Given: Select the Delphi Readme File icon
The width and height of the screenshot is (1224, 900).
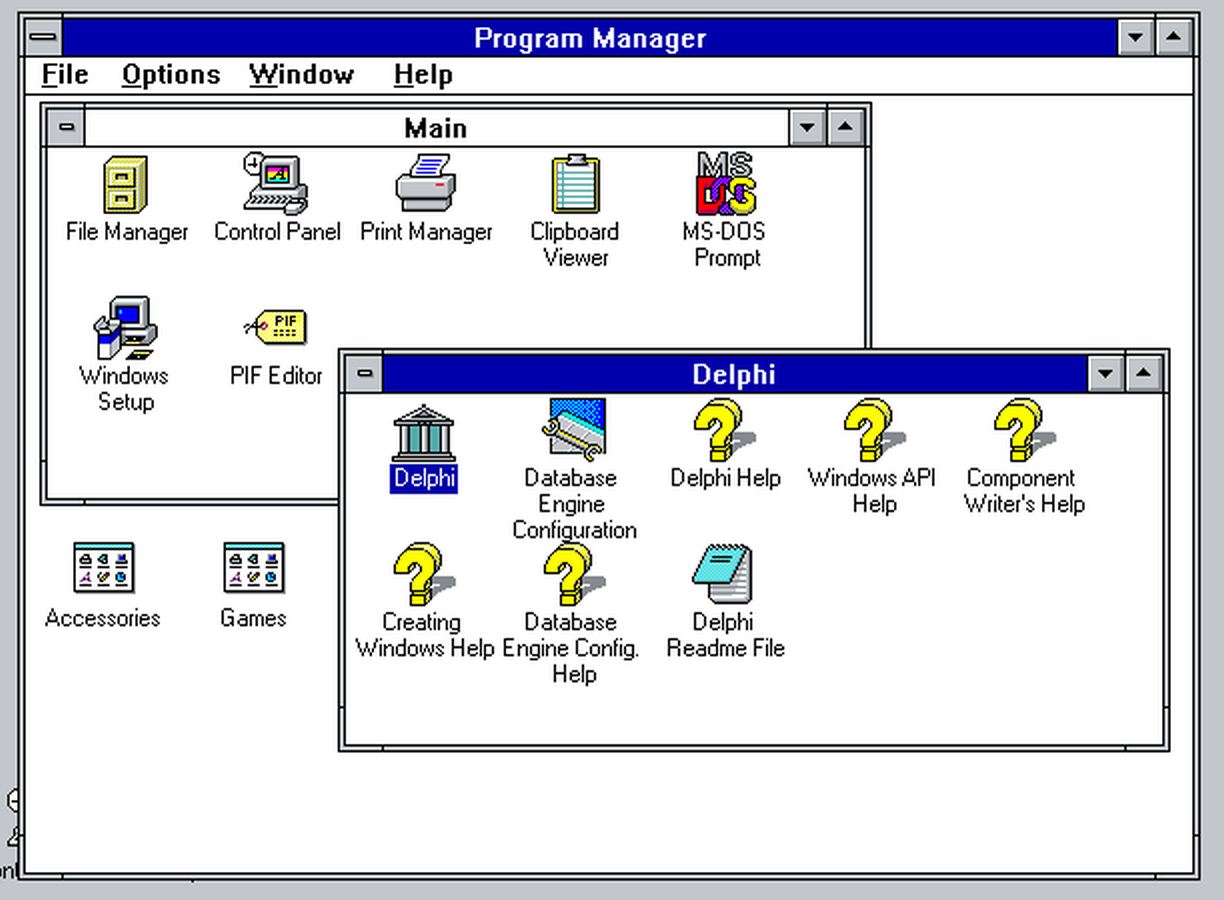Looking at the screenshot, I should click(x=724, y=574).
